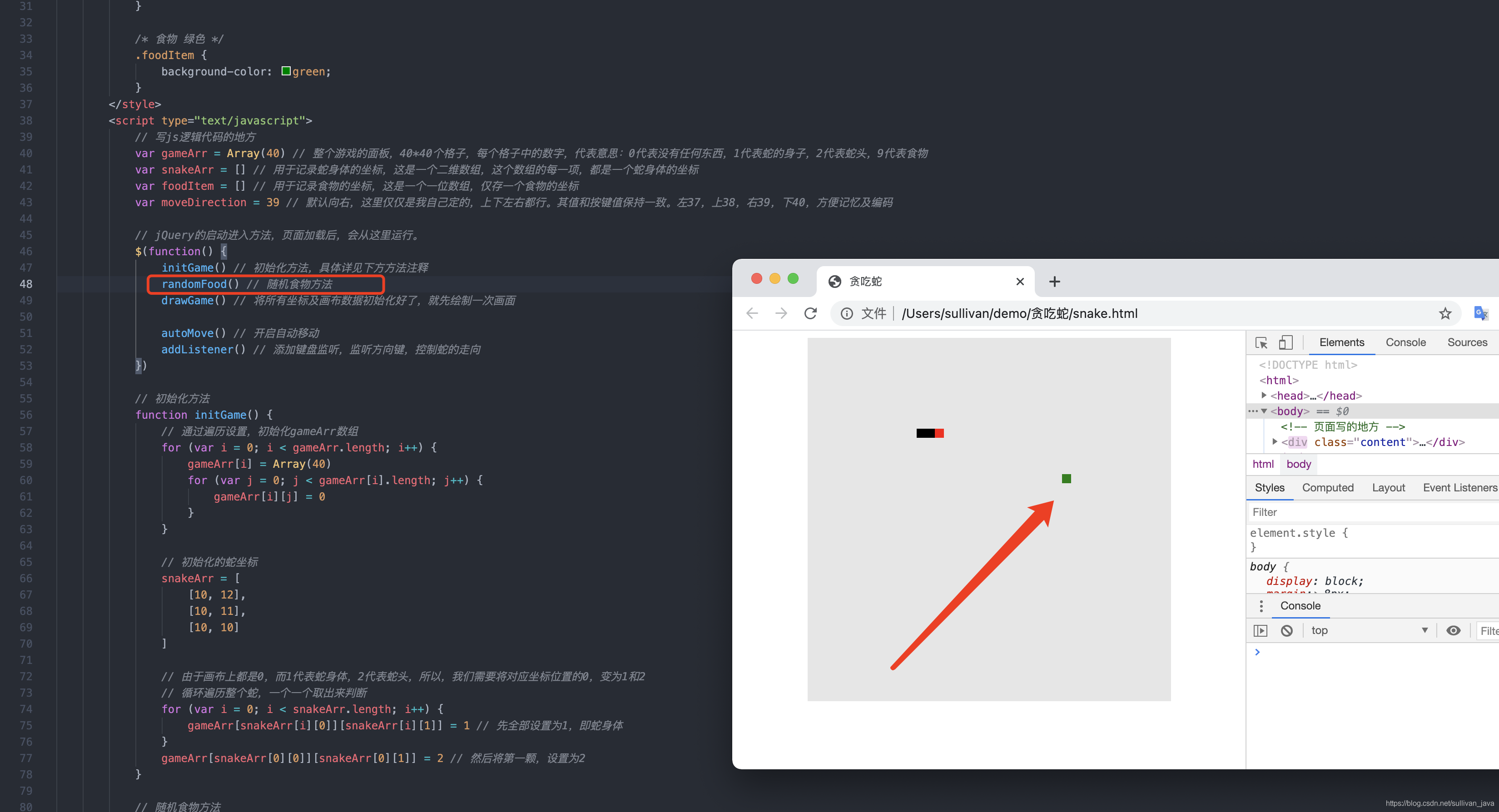
Task: Click function initGame() definition
Action: 204,415
